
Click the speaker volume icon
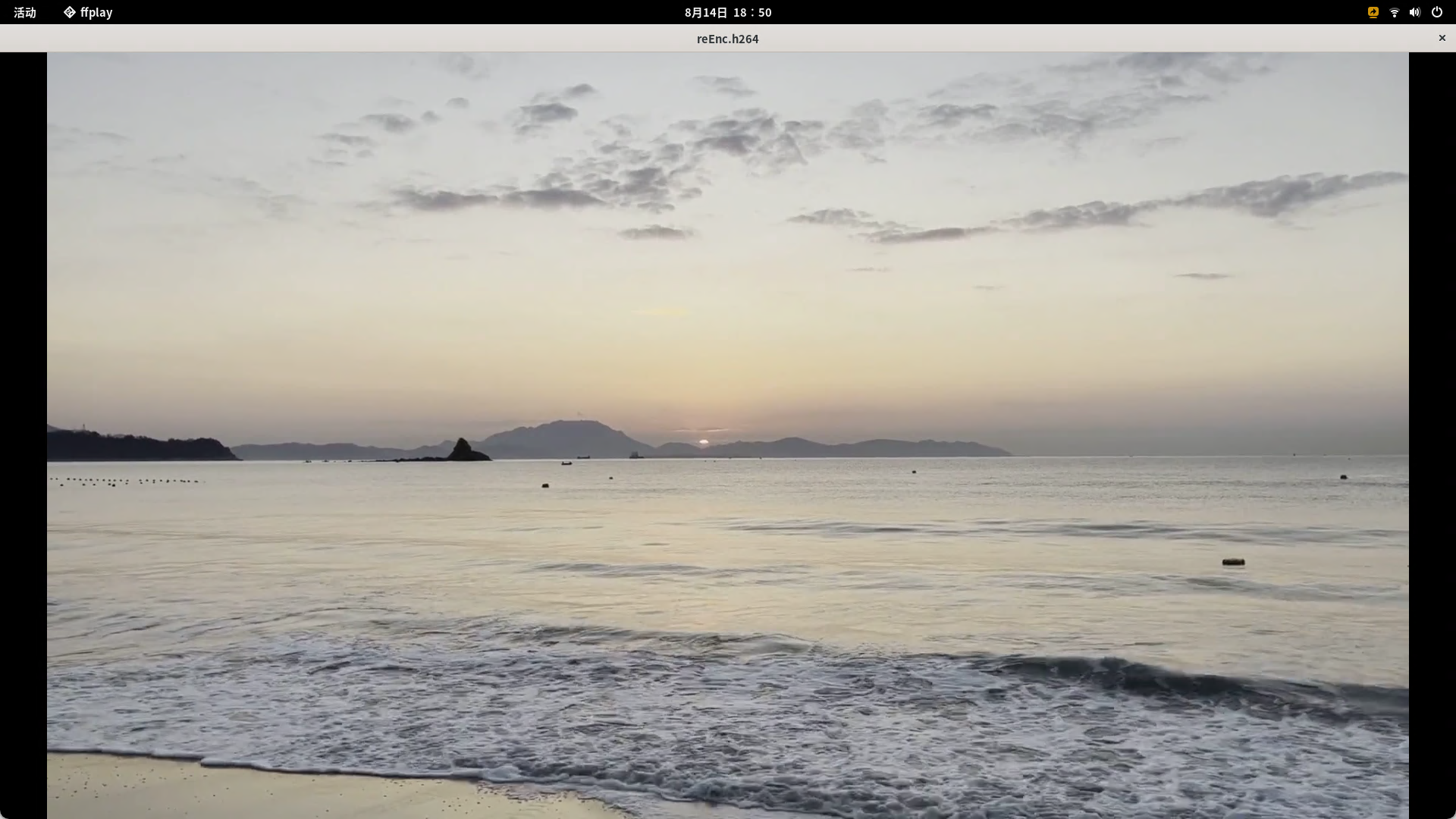[x=1414, y=12]
